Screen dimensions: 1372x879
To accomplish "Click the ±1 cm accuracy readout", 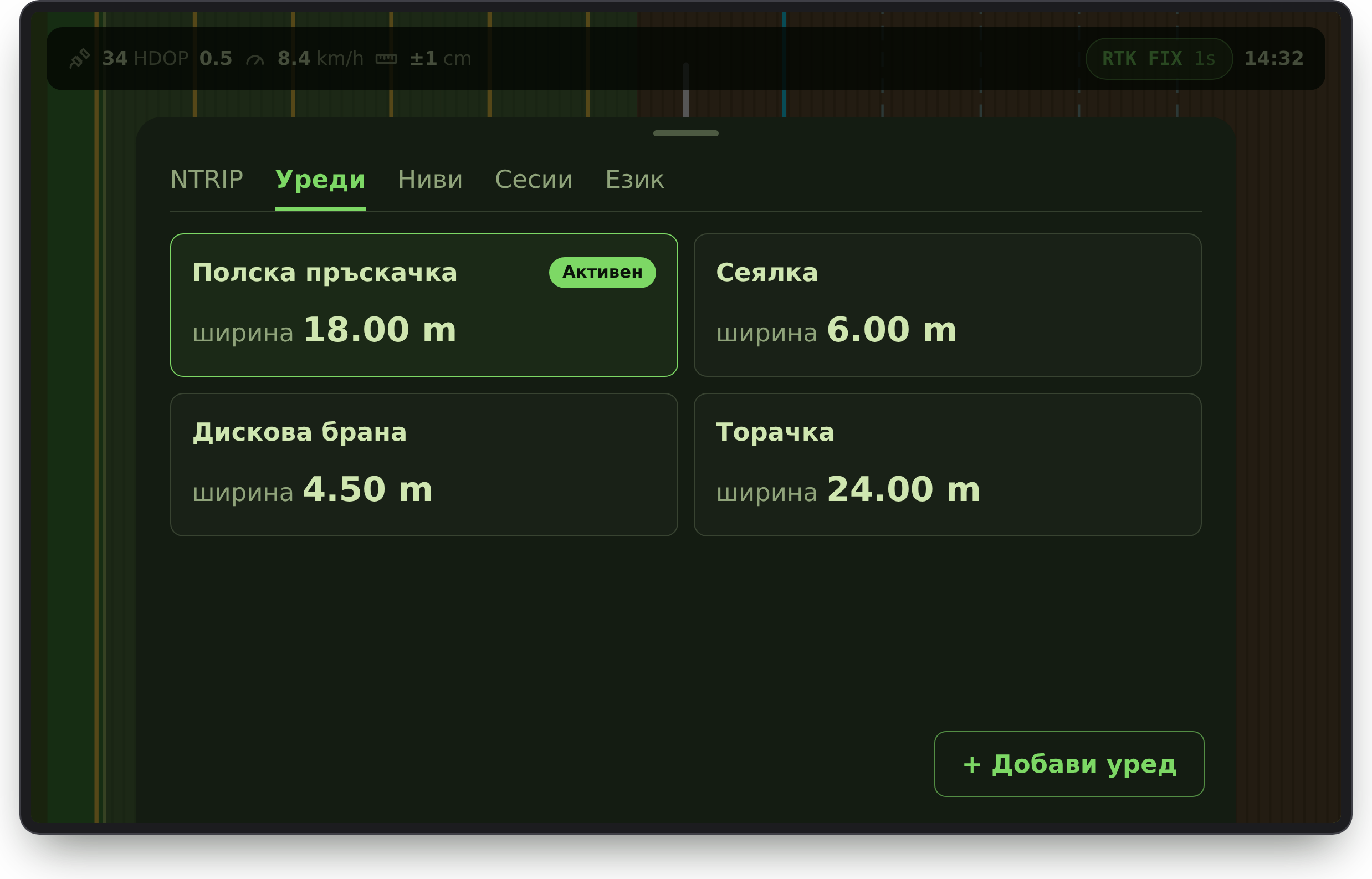I will [x=440, y=58].
